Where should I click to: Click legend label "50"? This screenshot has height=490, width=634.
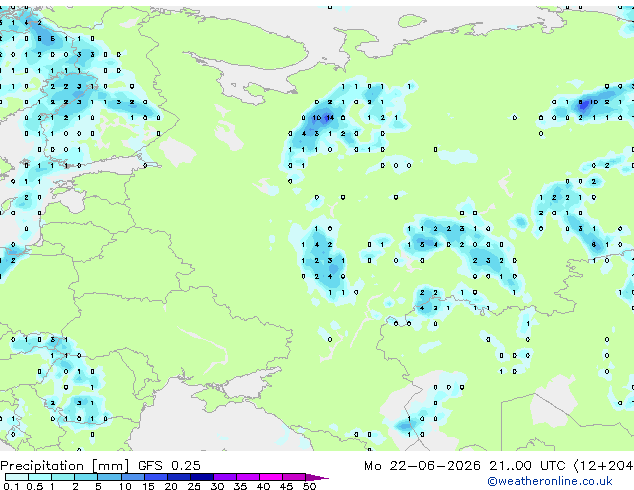click(309, 486)
